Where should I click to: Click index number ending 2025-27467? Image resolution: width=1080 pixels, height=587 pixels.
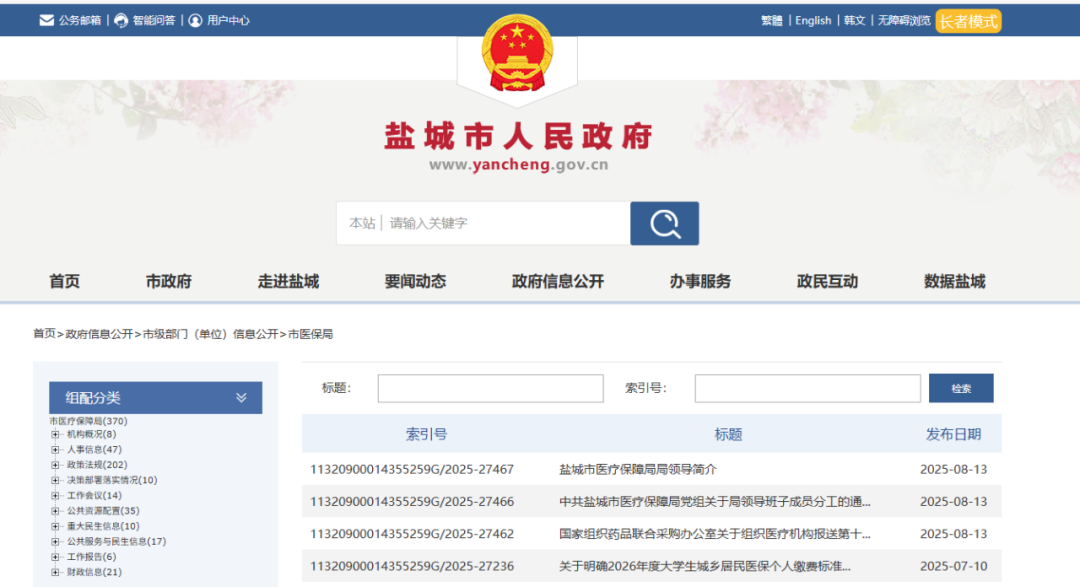tap(412, 469)
